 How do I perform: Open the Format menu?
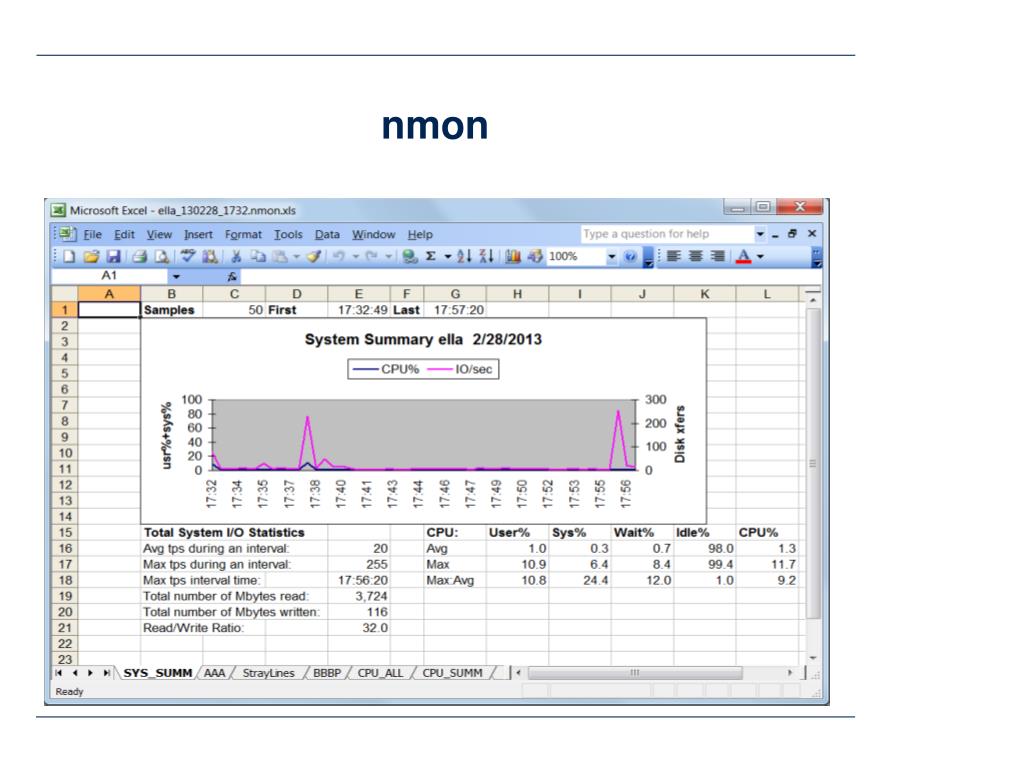tap(243, 234)
